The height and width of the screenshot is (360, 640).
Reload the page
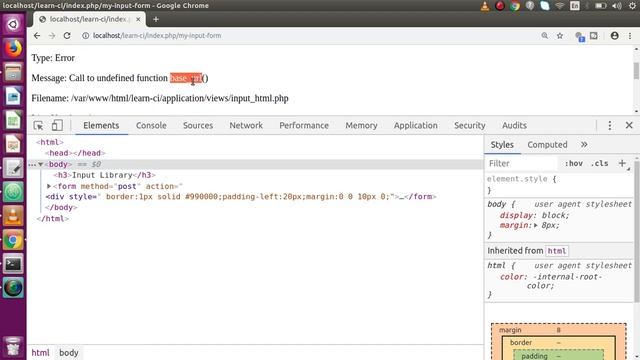pos(67,36)
